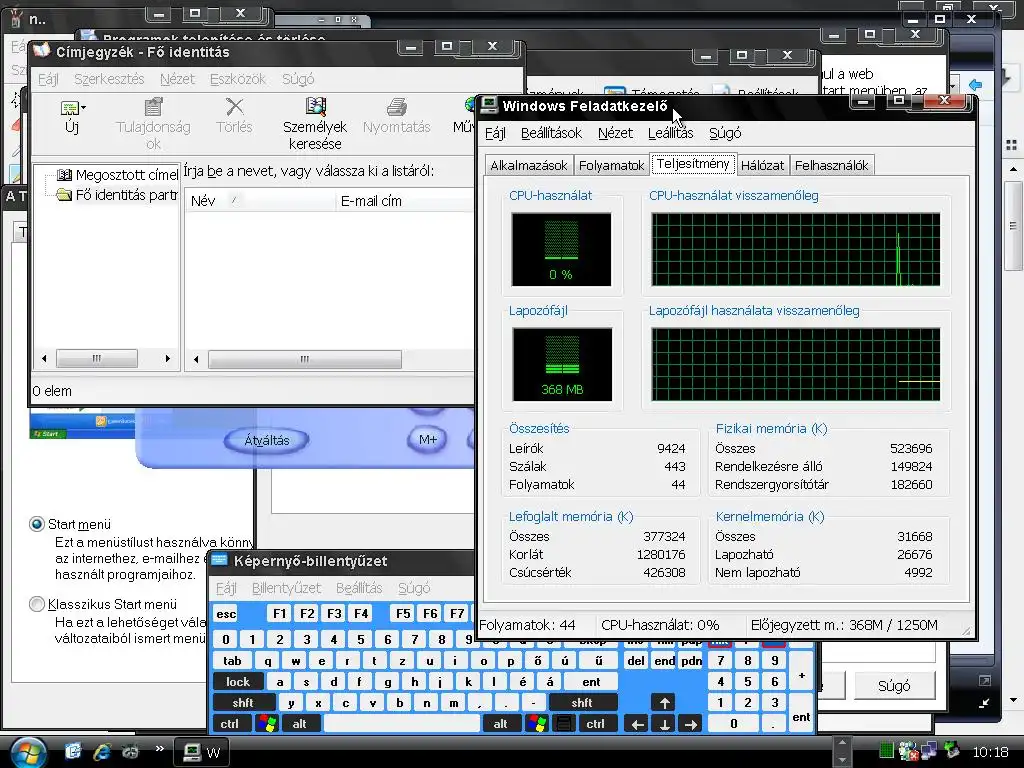Screen dimensions: 1024x768
Task: Open the Start orb on the taskbar
Action: (x=27, y=752)
